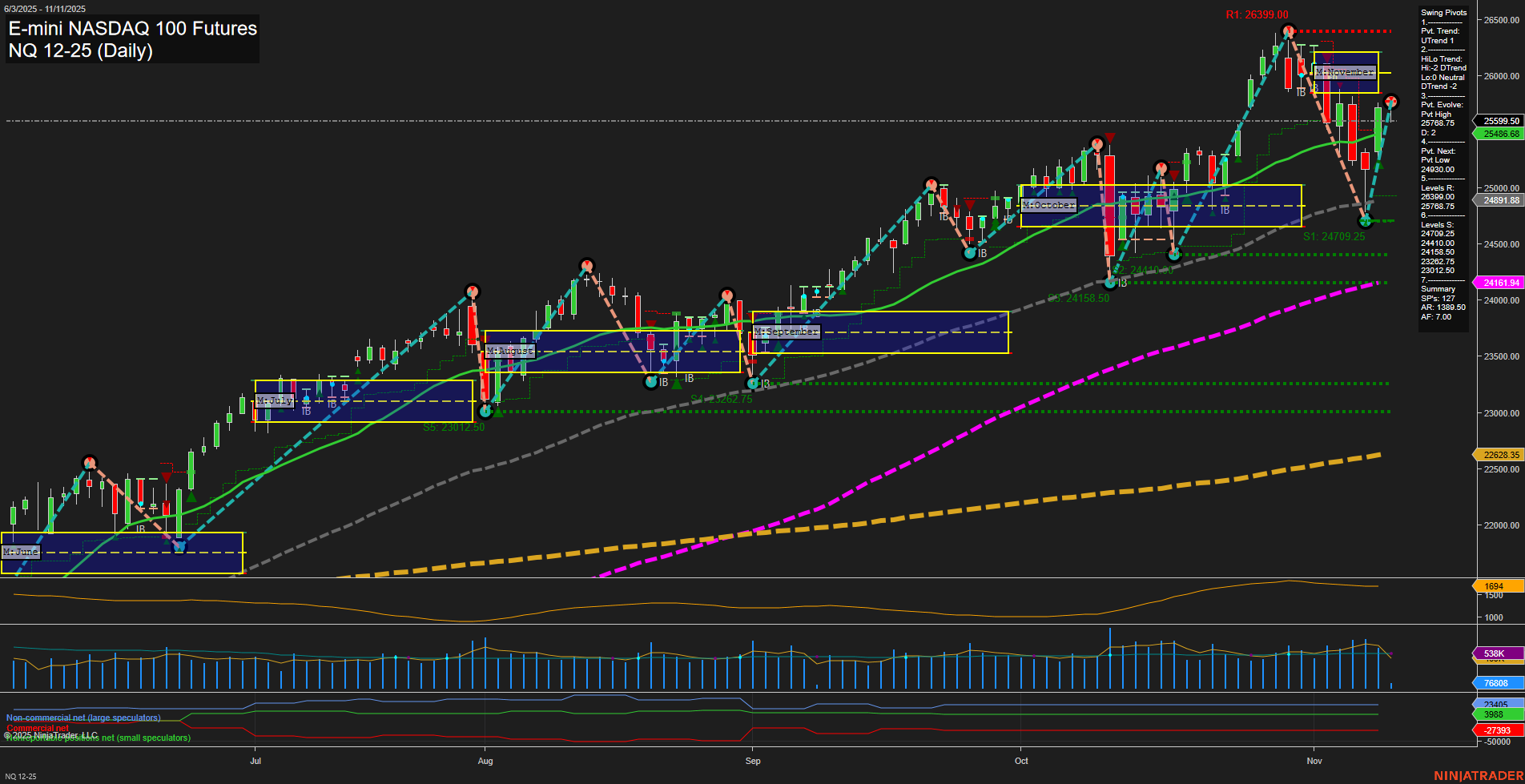The image size is (1525, 784).
Task: Click the green up-arrow marker at the November recovery low
Action: [x=1379, y=165]
